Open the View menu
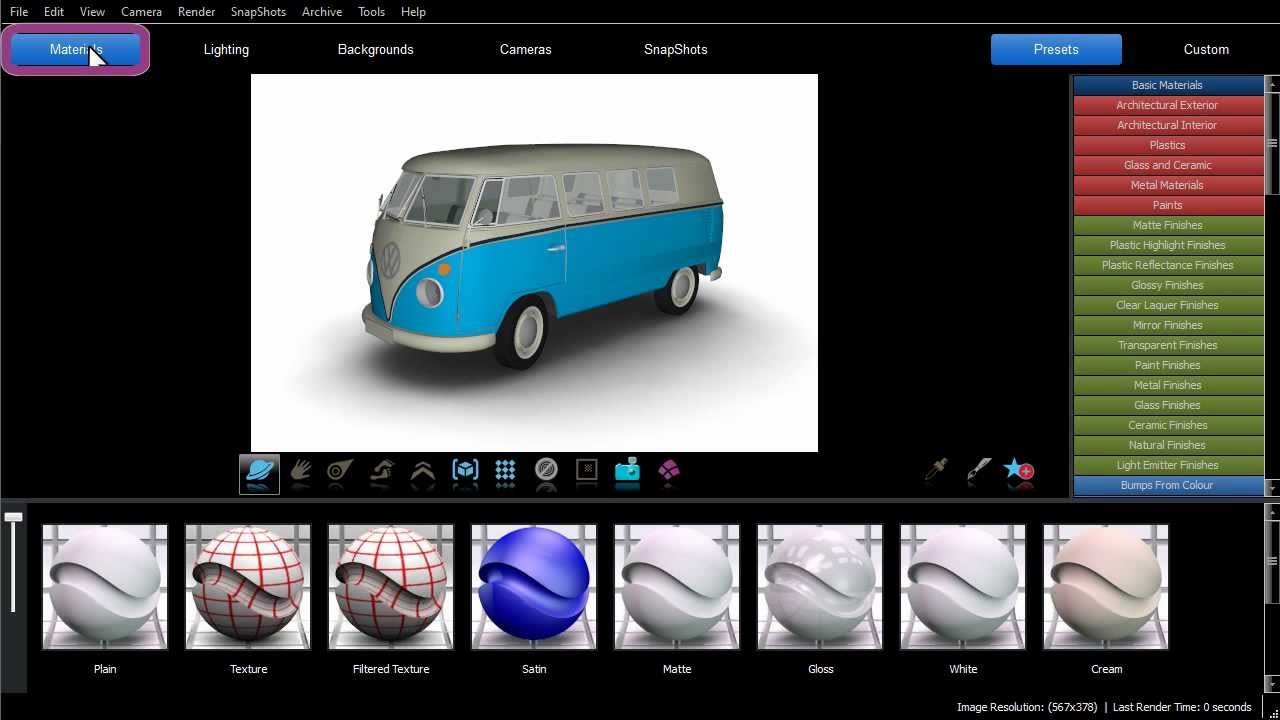The height and width of the screenshot is (720, 1280). click(92, 11)
